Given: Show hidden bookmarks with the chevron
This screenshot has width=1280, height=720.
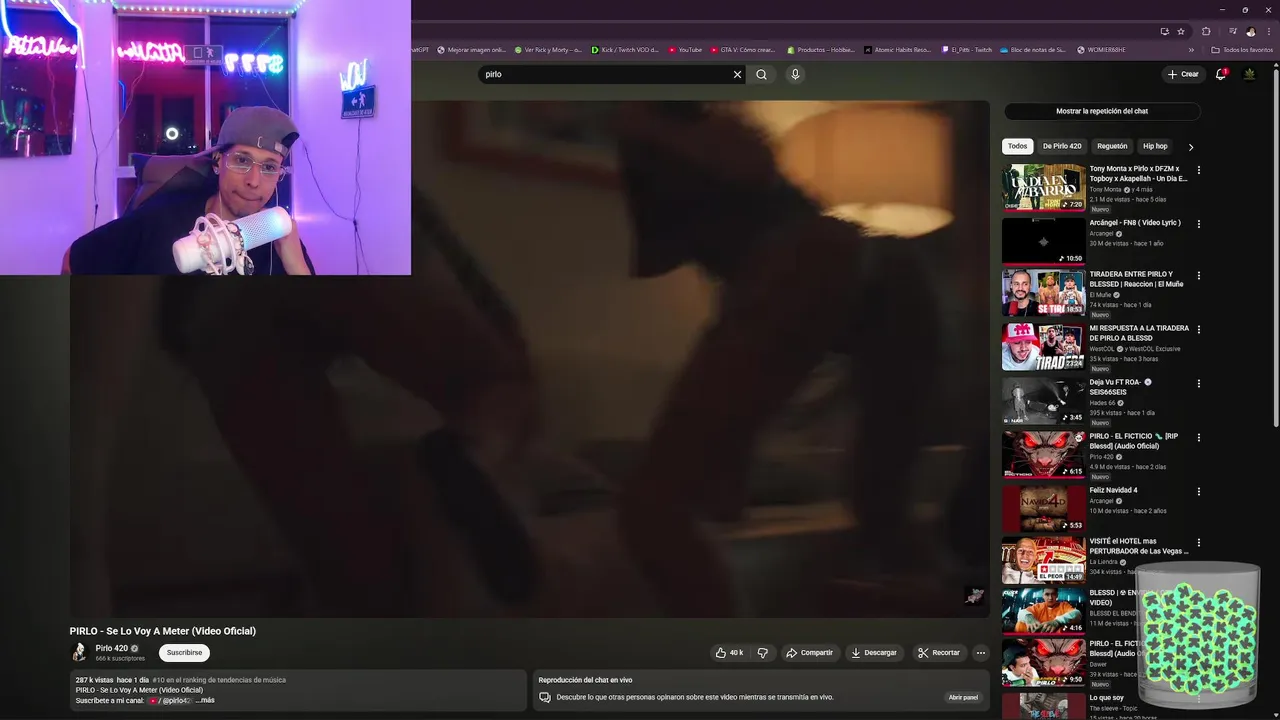Looking at the screenshot, I should (1191, 50).
